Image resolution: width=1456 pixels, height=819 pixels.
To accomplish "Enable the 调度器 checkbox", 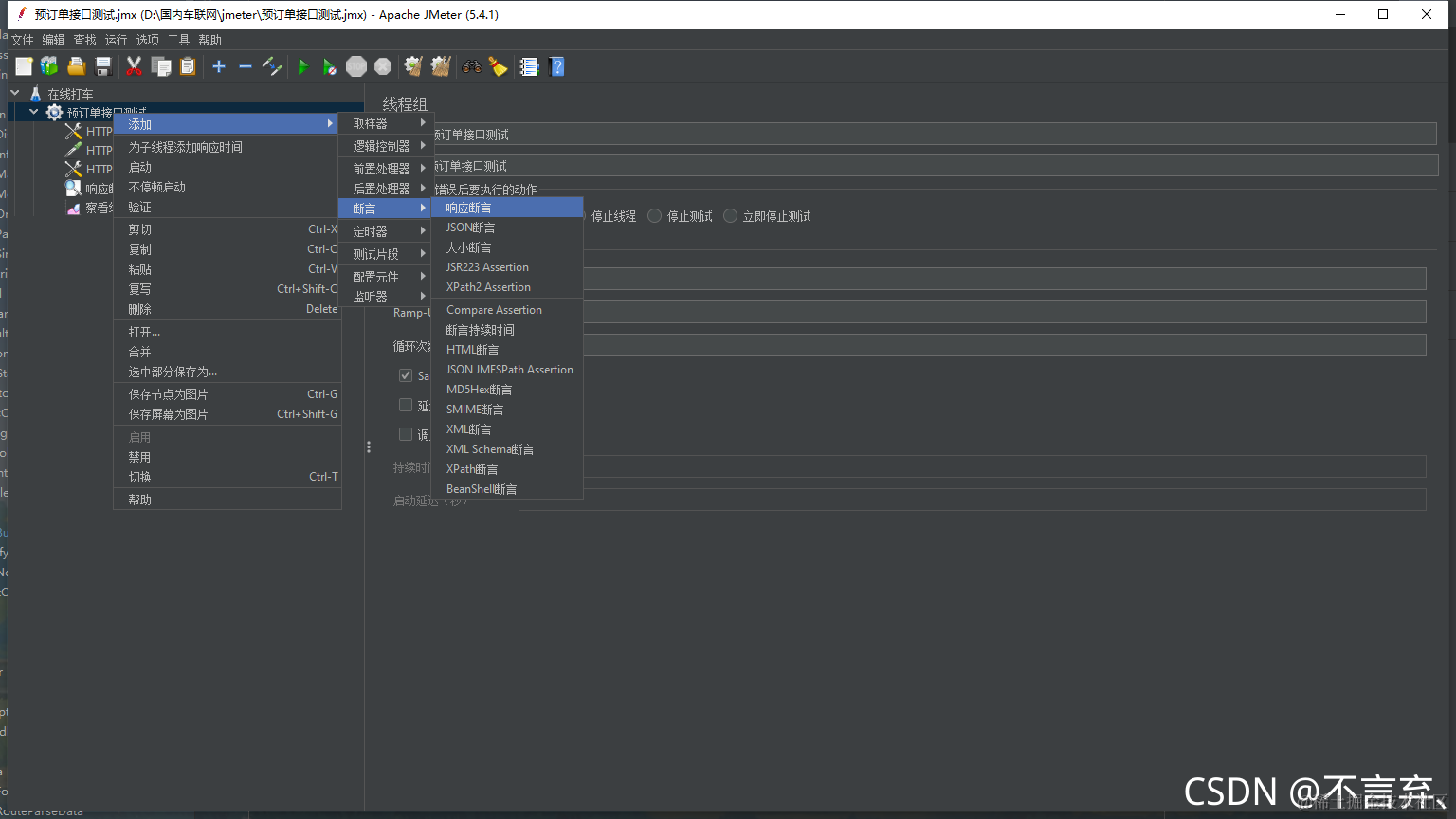I will [x=406, y=434].
